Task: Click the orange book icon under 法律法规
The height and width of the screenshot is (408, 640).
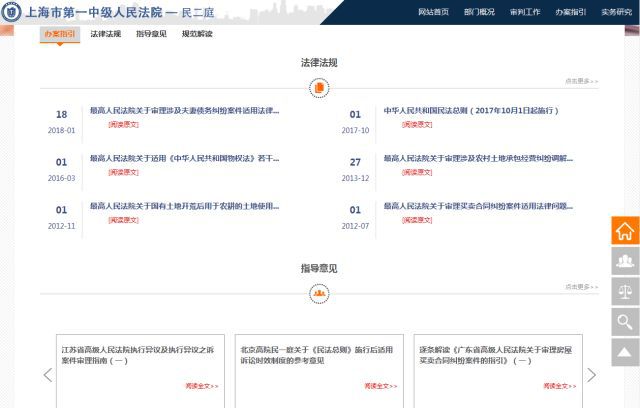Action: (x=319, y=88)
